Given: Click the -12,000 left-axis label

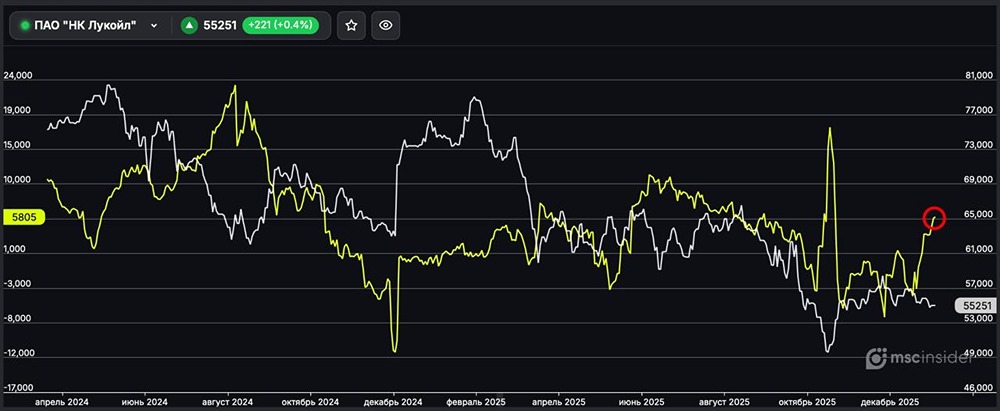Looking at the screenshot, I should coord(18,353).
